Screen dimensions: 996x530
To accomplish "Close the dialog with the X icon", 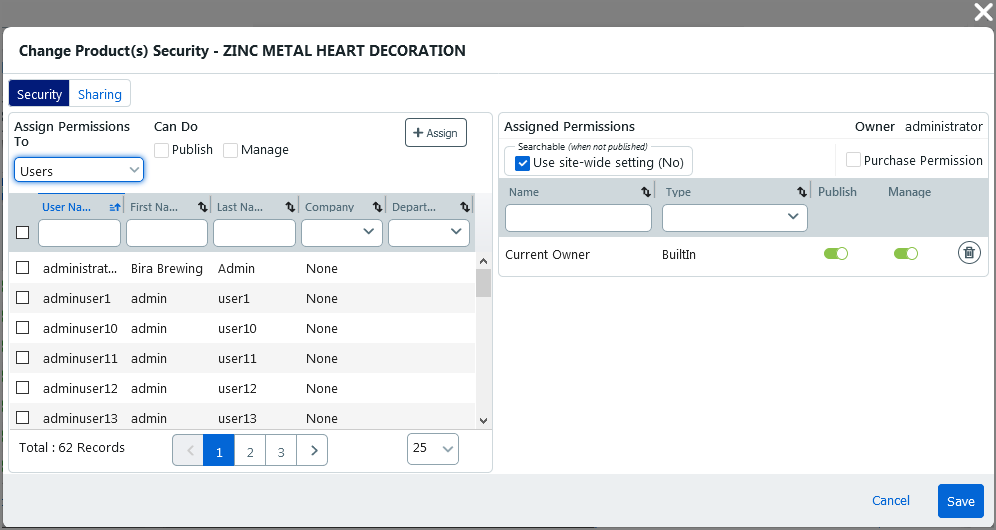I will (x=982, y=12).
